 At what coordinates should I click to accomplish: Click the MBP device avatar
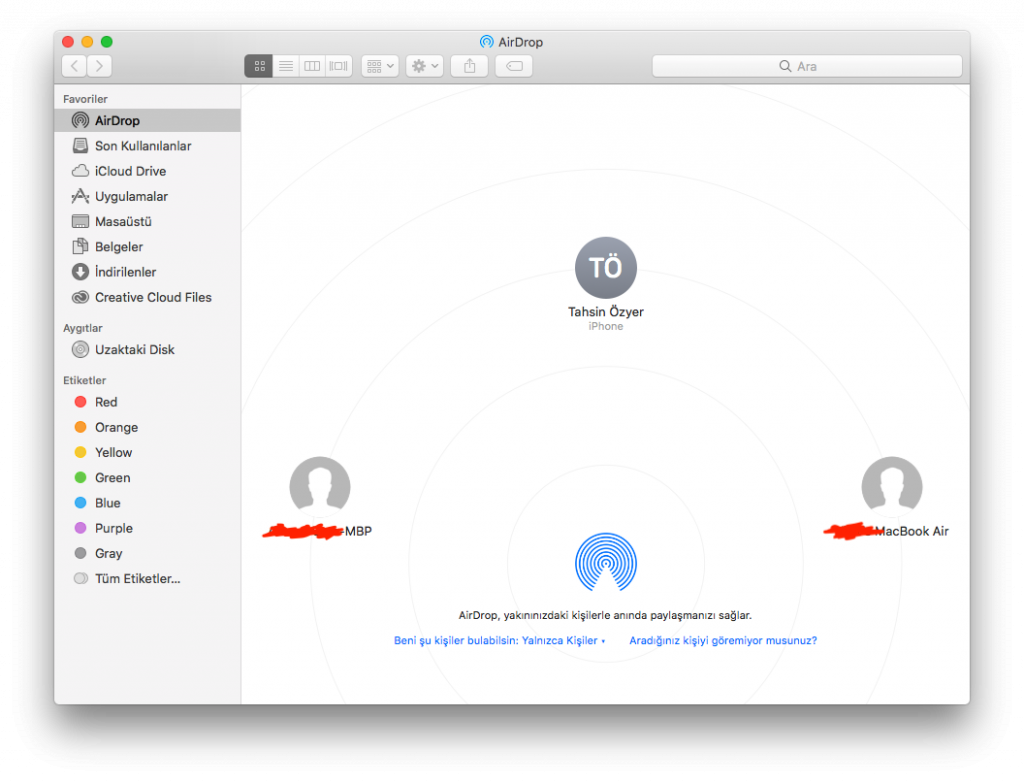tap(319, 487)
